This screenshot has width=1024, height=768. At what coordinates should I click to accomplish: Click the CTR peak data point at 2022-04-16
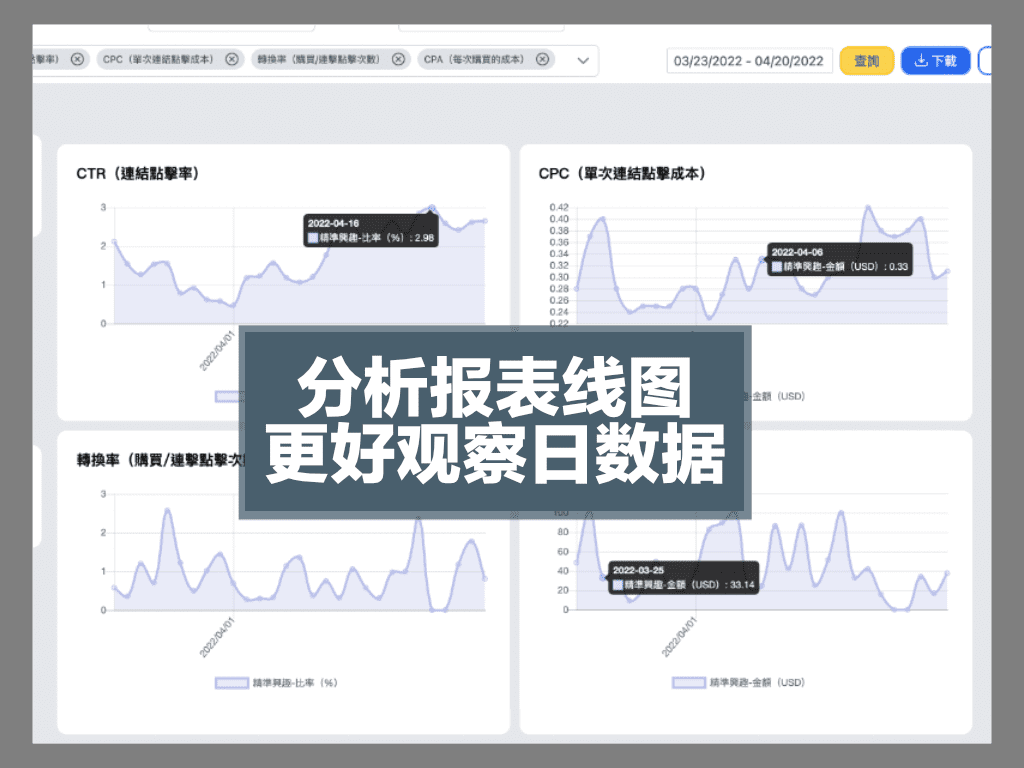tap(432, 208)
